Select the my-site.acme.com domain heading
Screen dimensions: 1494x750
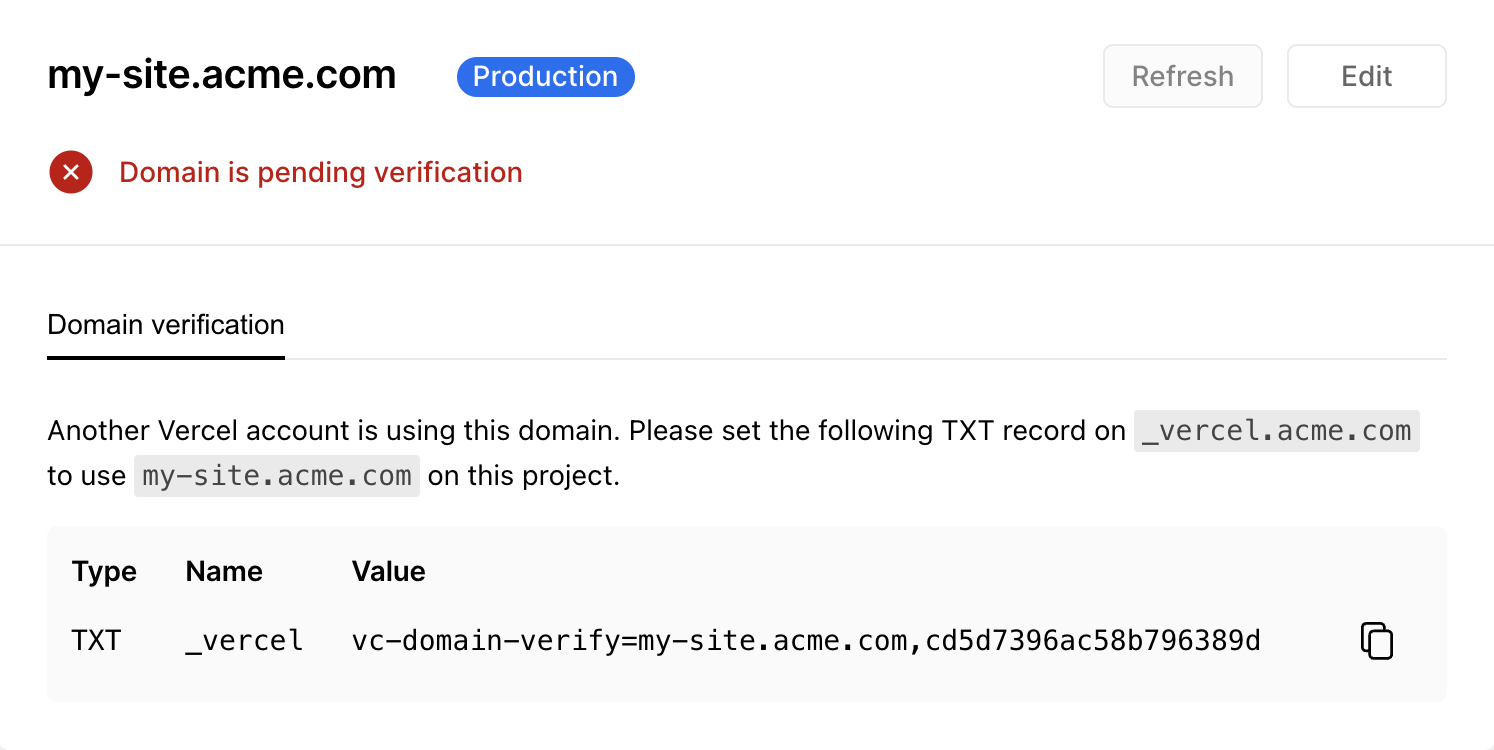click(222, 75)
